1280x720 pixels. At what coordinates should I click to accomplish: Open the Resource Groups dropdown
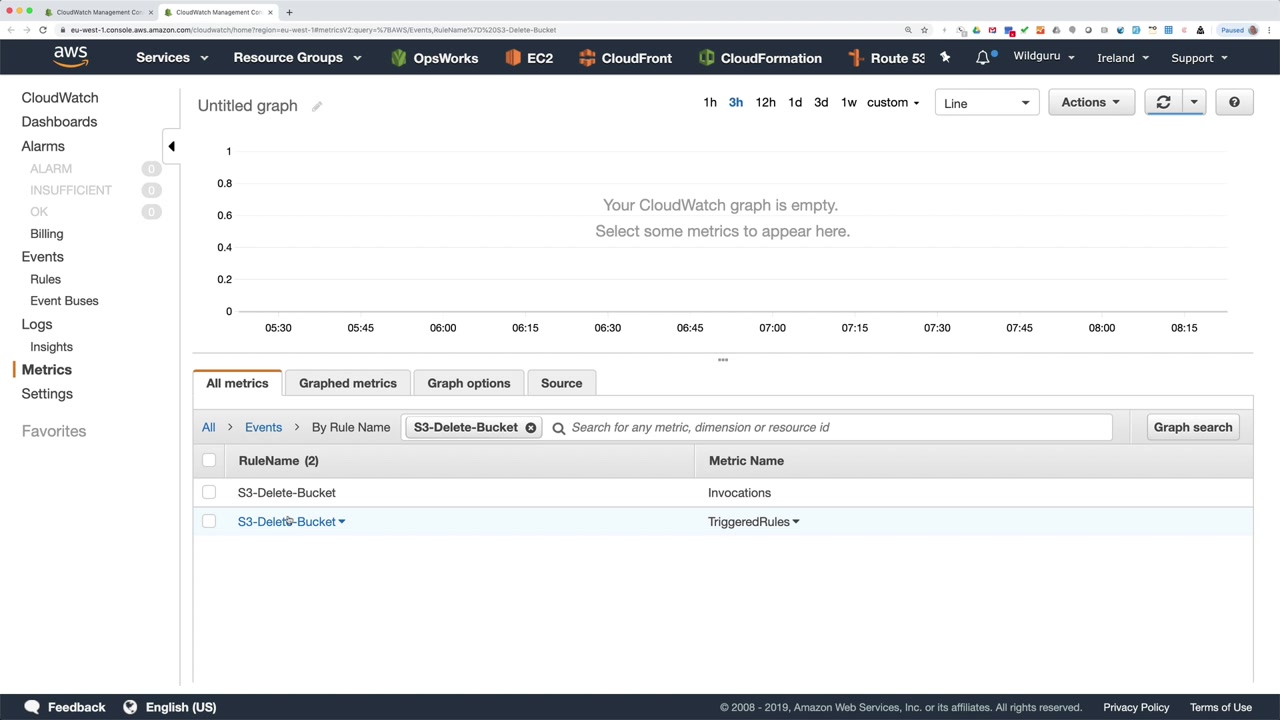coord(297,58)
